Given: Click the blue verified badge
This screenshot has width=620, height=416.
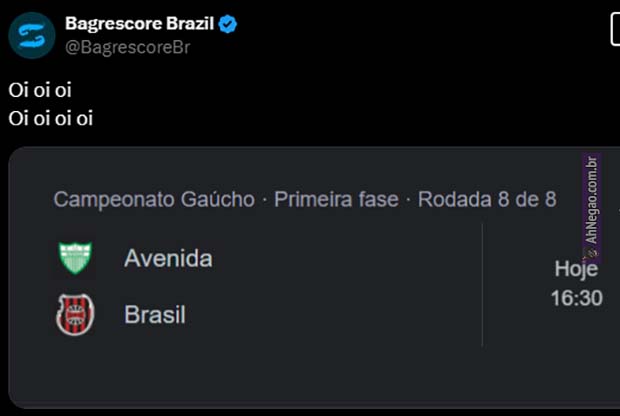Looking at the screenshot, I should (x=227, y=23).
